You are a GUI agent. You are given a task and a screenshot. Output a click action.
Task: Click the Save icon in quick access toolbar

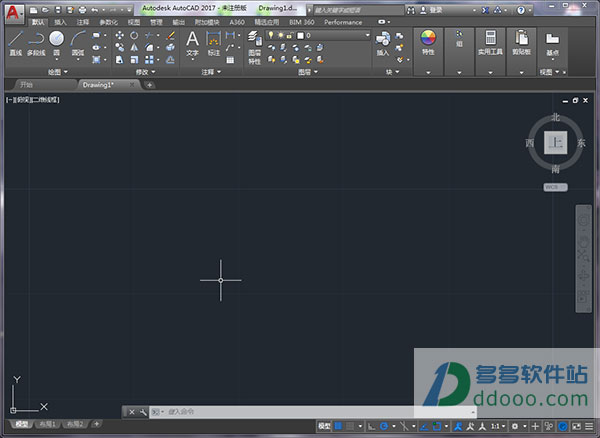pyautogui.click(x=58, y=10)
